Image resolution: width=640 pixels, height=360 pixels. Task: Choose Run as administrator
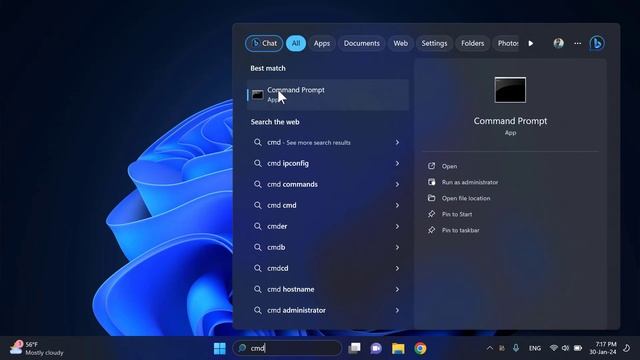pos(470,182)
